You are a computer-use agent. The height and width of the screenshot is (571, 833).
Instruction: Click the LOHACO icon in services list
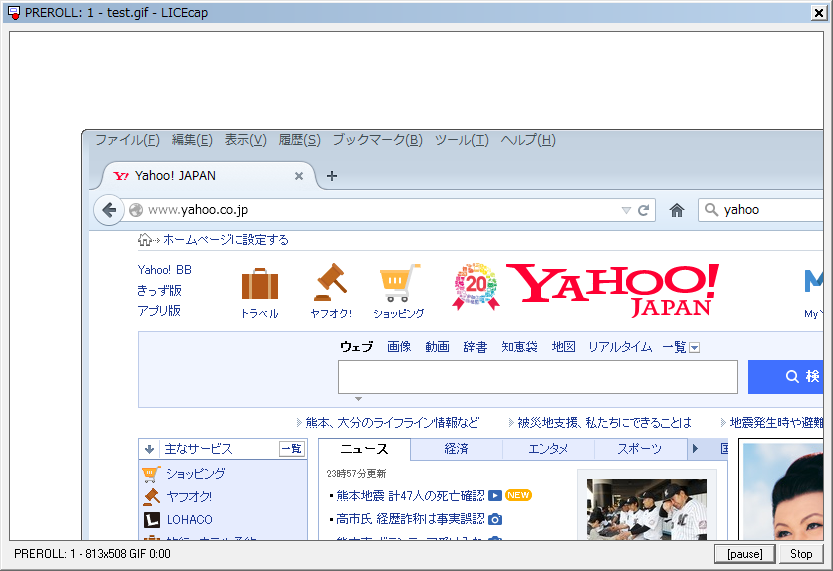[x=152, y=520]
